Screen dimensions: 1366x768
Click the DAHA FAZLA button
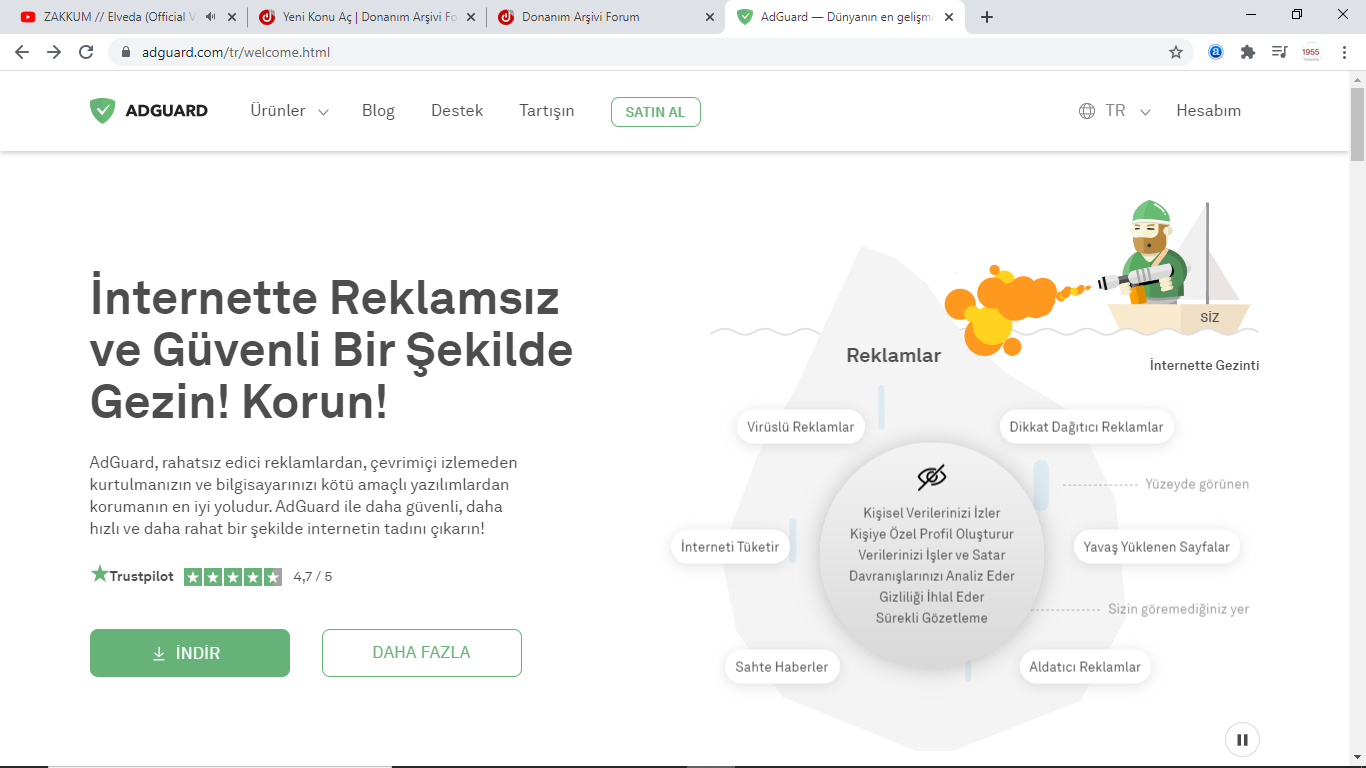pos(422,653)
